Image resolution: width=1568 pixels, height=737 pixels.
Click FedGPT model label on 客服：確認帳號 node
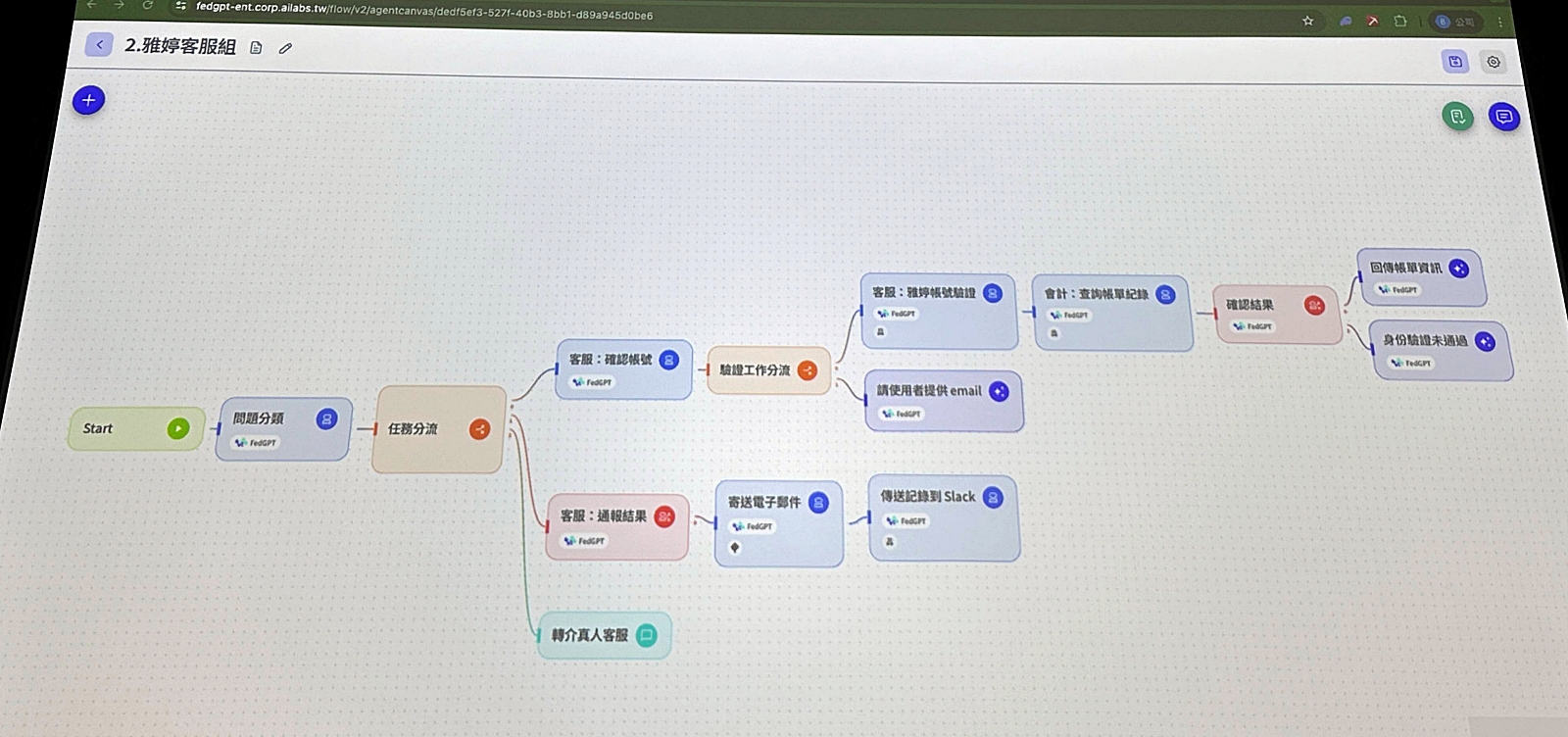pyautogui.click(x=592, y=382)
